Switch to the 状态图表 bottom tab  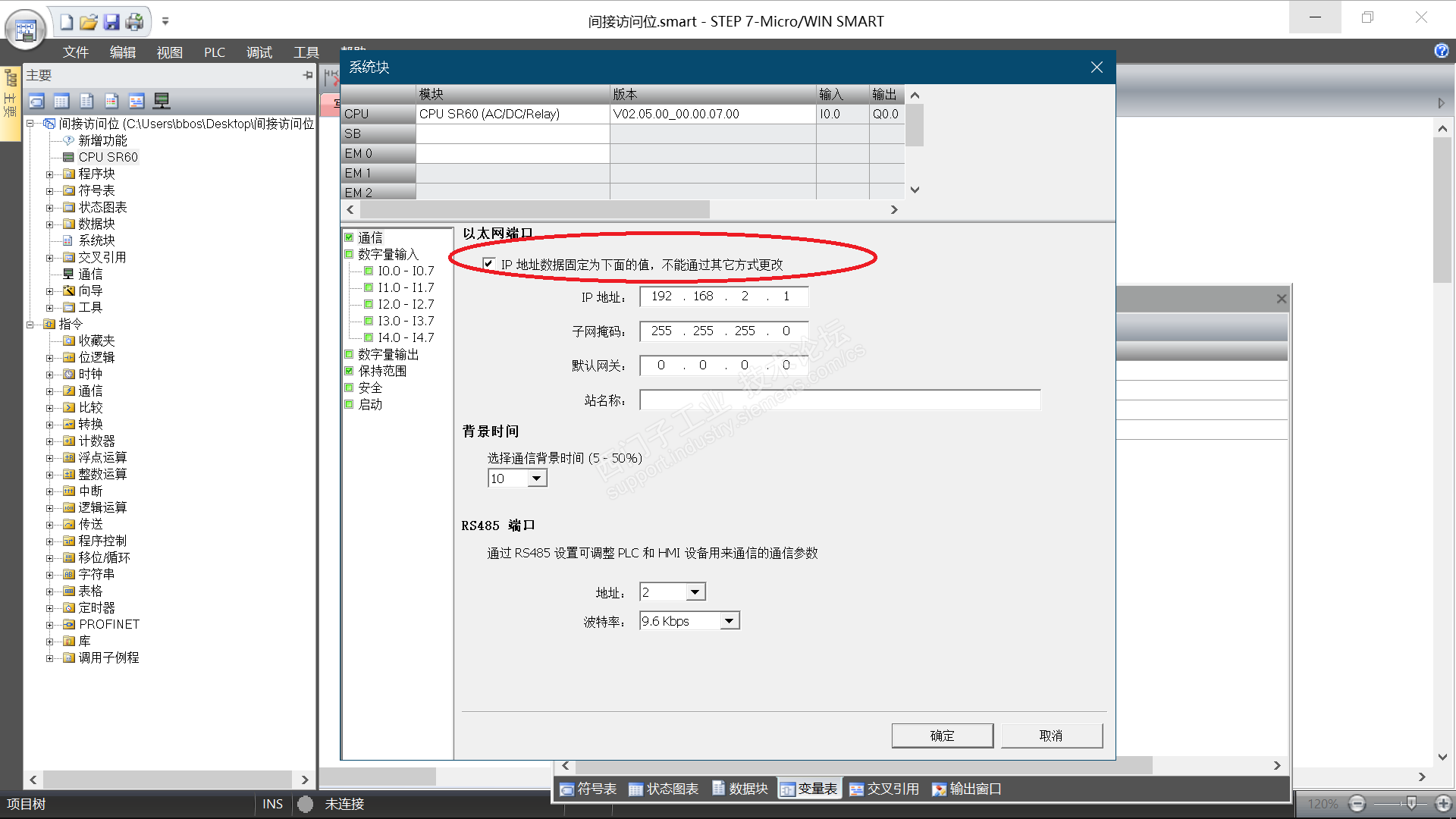[664, 789]
